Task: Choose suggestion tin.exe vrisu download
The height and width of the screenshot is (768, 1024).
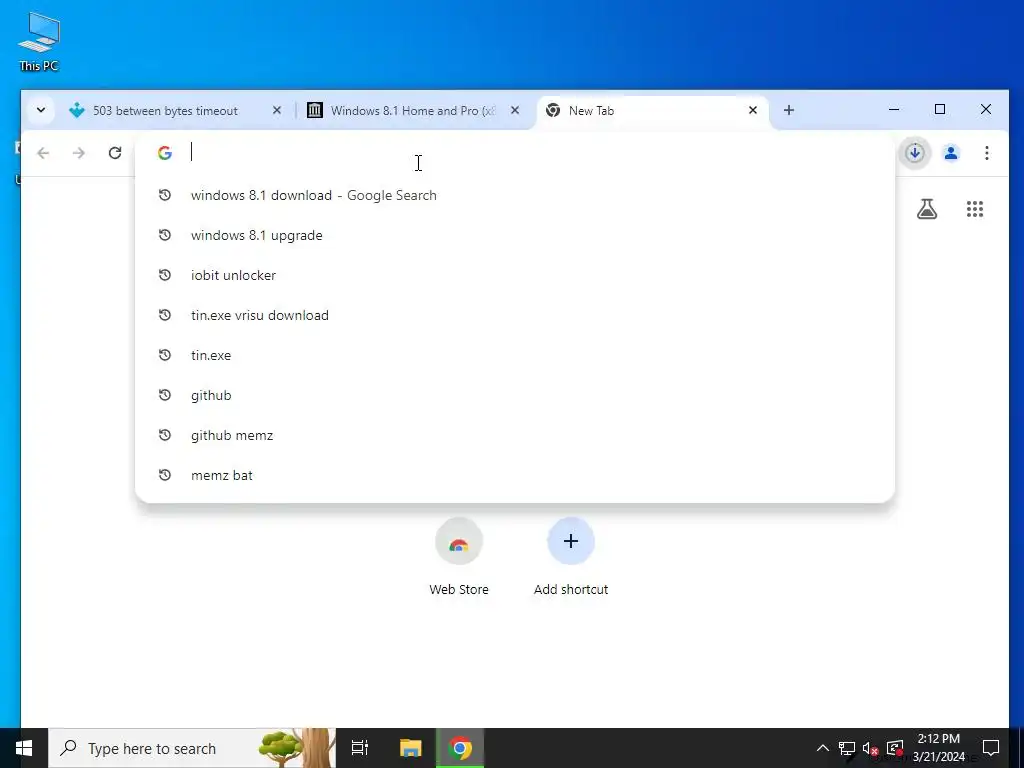Action: point(515,315)
